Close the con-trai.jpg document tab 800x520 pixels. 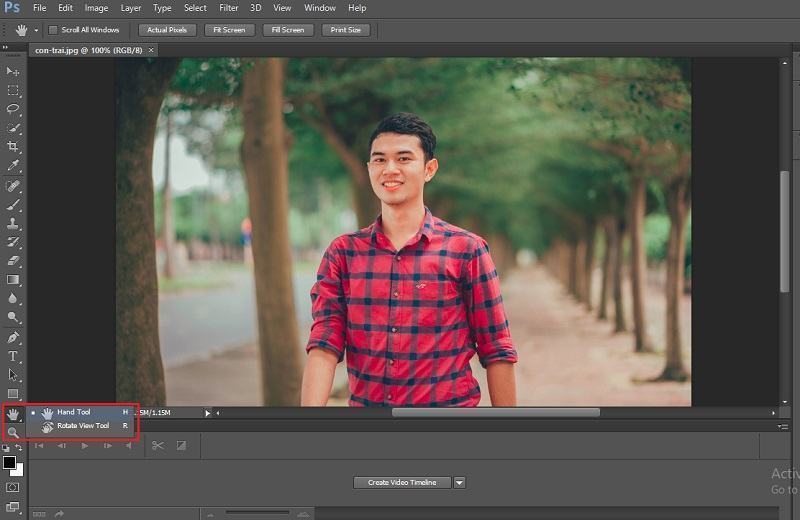(151, 50)
